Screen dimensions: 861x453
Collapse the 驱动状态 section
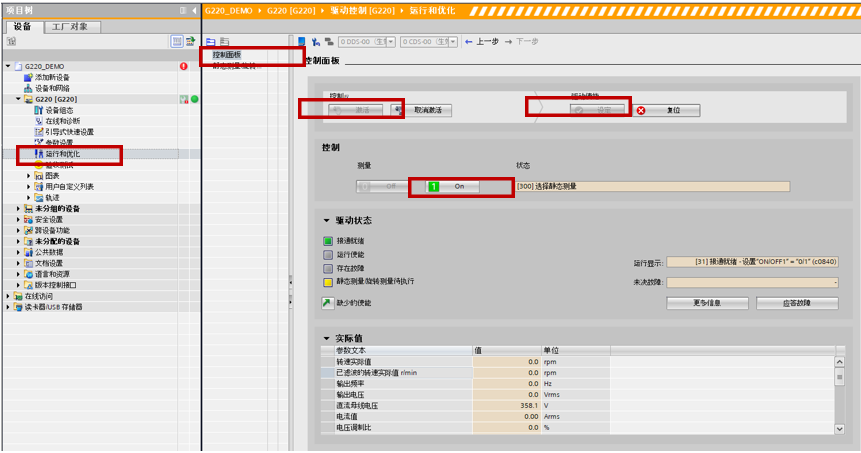pos(326,220)
